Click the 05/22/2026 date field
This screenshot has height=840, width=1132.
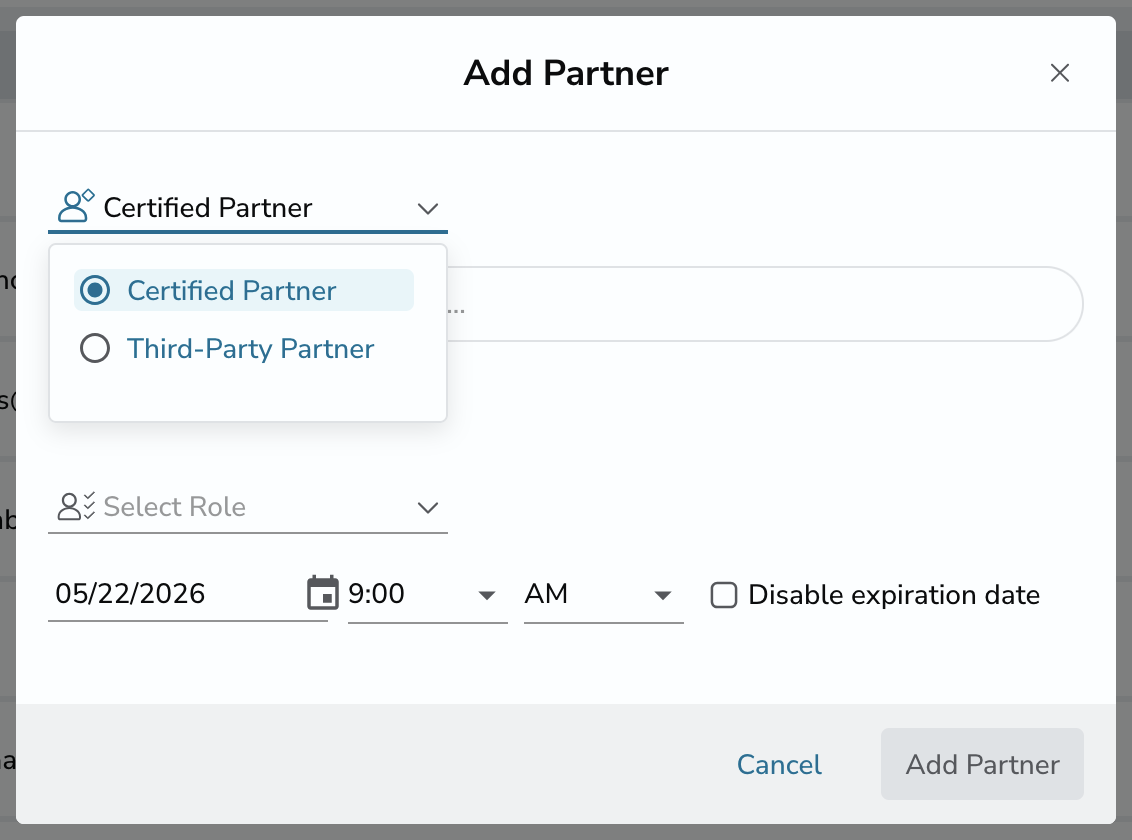pos(177,594)
